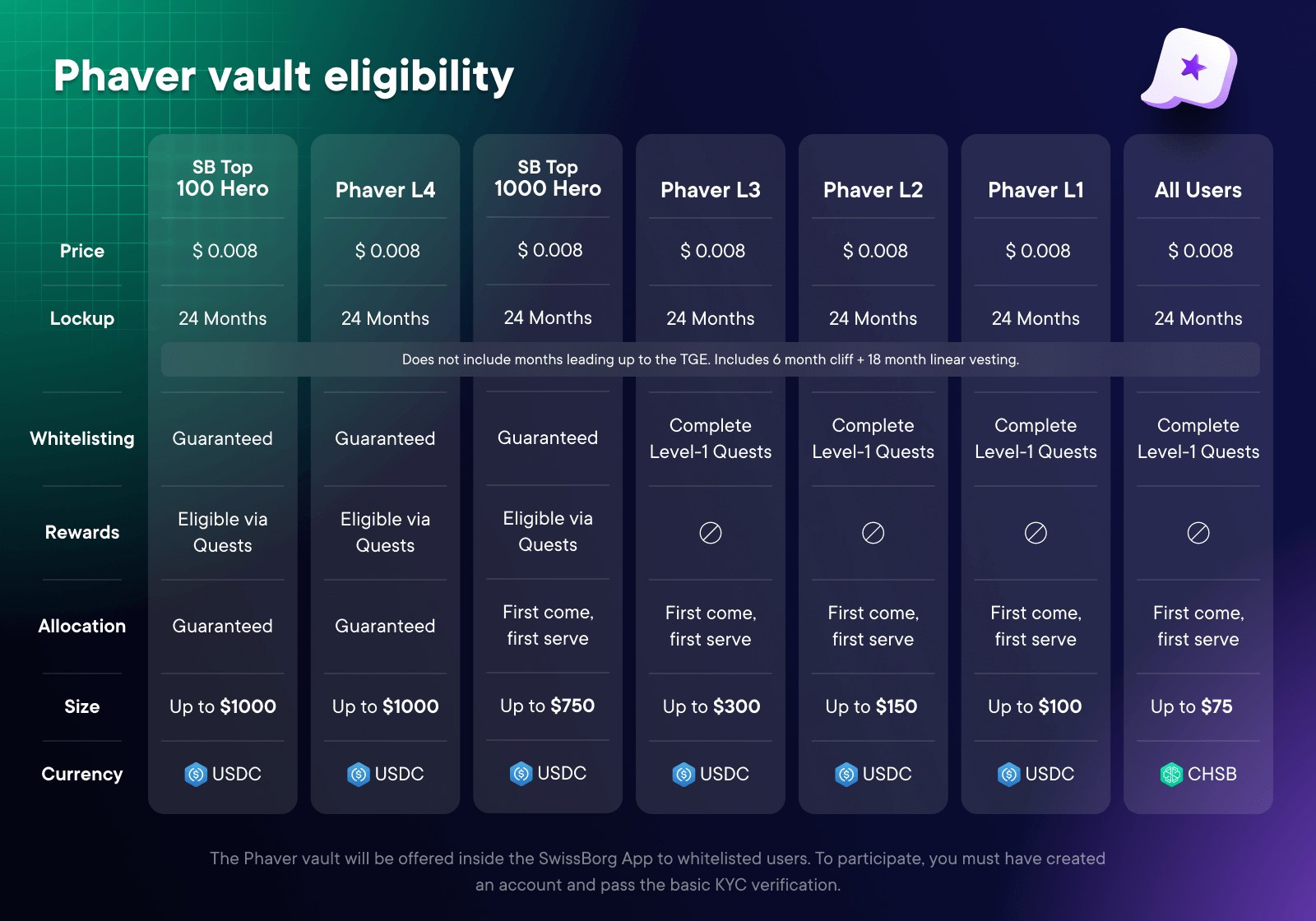Select the Phaver L4 column header

(385, 190)
